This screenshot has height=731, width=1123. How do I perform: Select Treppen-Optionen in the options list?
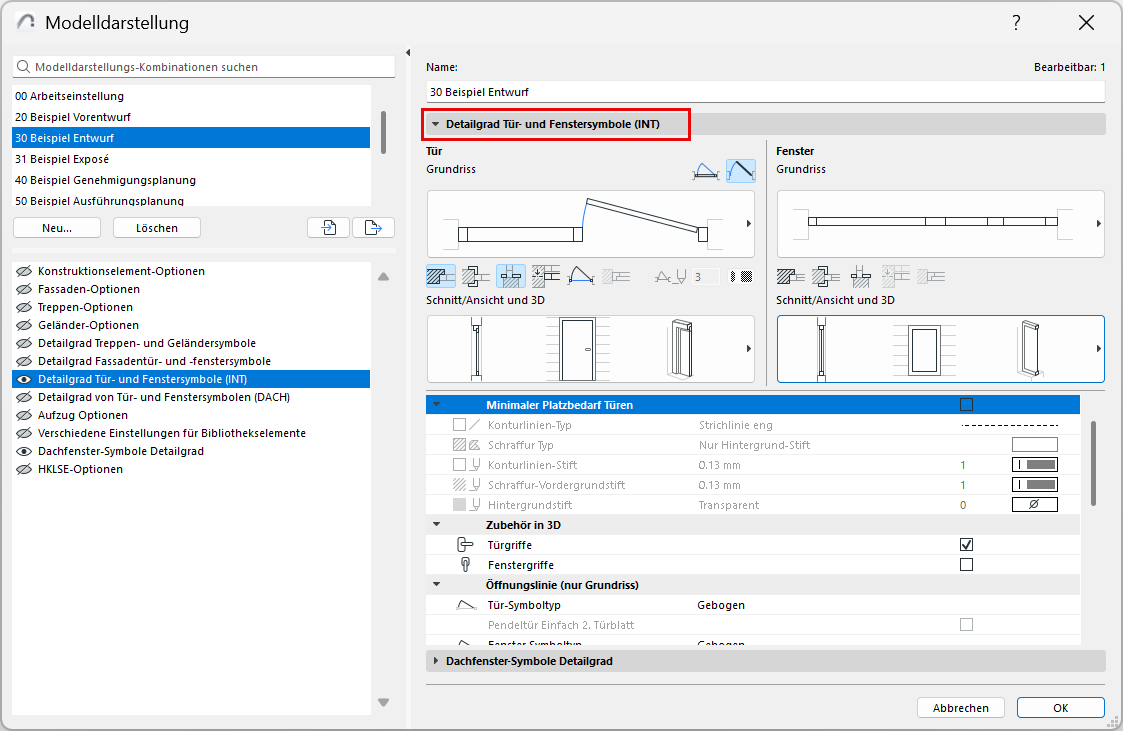click(x=85, y=307)
